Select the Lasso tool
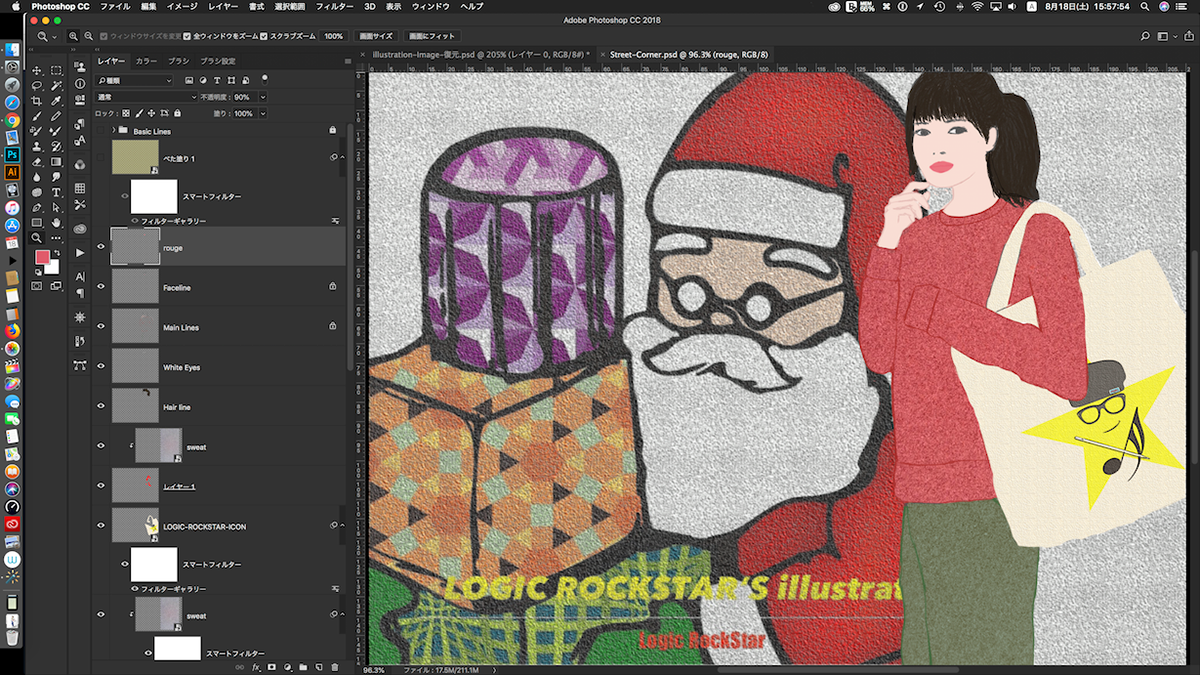 pyautogui.click(x=37, y=85)
